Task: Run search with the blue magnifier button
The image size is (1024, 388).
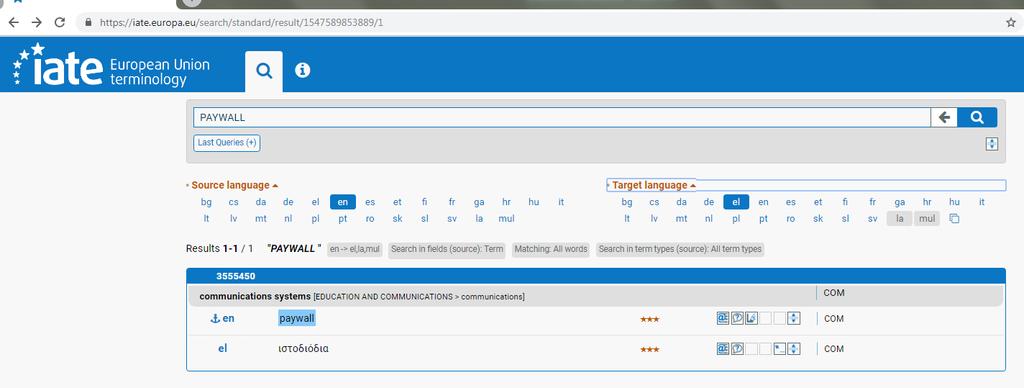Action: click(x=977, y=118)
